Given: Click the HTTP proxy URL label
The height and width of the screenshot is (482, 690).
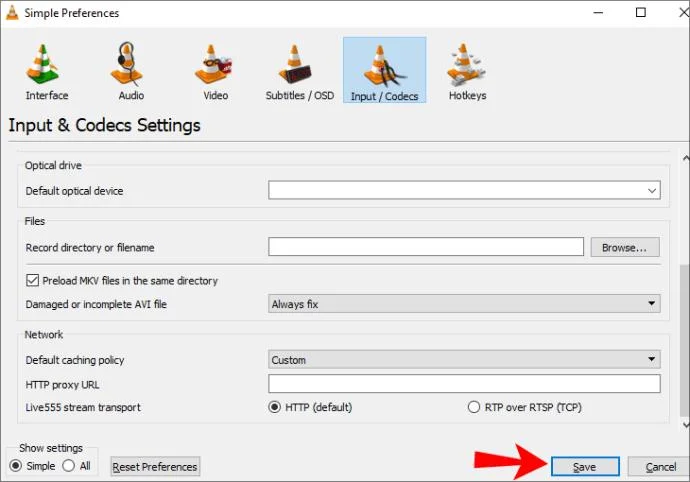Looking at the screenshot, I should point(62,385).
